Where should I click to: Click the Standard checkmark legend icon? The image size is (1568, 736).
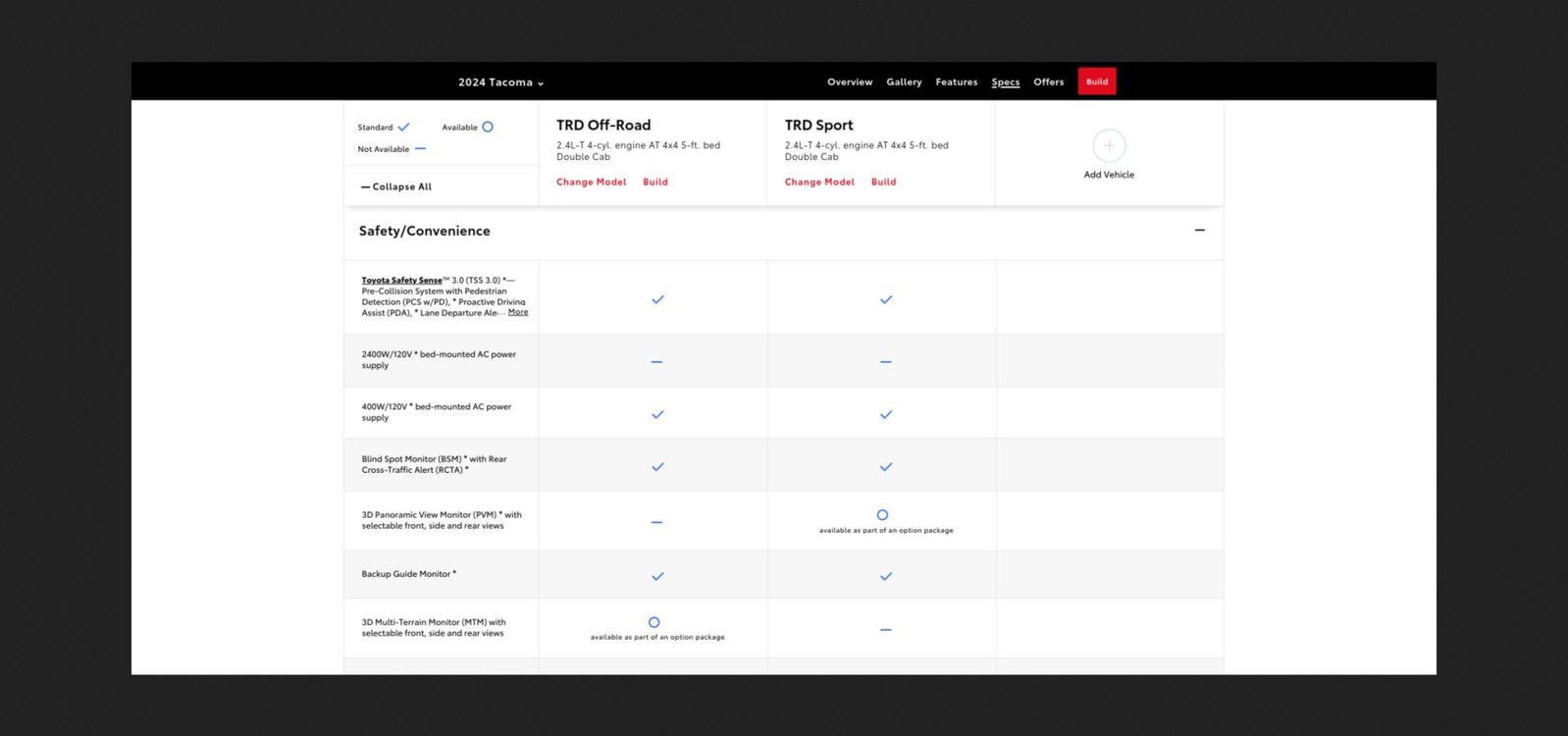click(x=403, y=127)
